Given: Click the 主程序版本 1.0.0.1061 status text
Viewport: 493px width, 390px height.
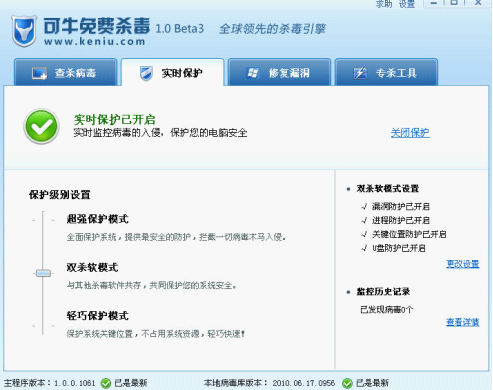Looking at the screenshot, I should 49,383.
